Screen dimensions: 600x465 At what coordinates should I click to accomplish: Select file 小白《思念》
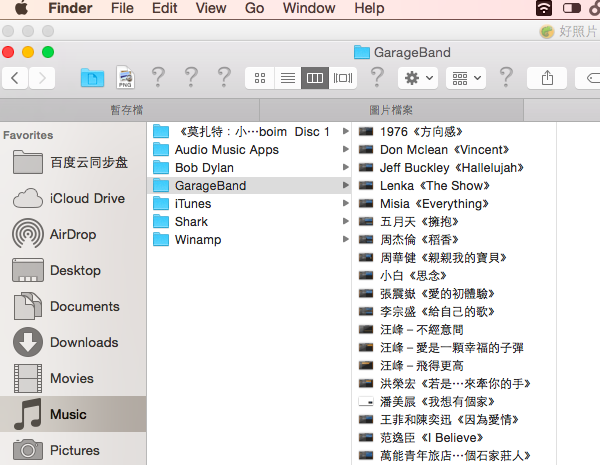coord(454,276)
